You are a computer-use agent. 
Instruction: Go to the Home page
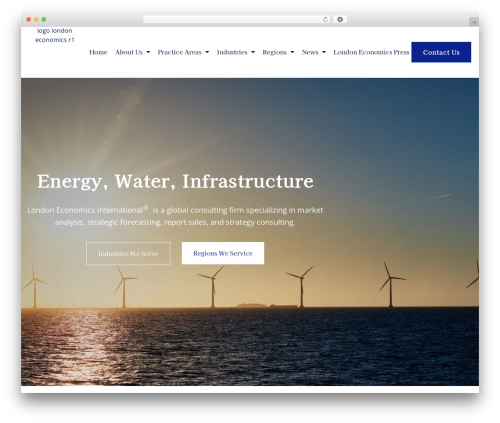(x=98, y=52)
